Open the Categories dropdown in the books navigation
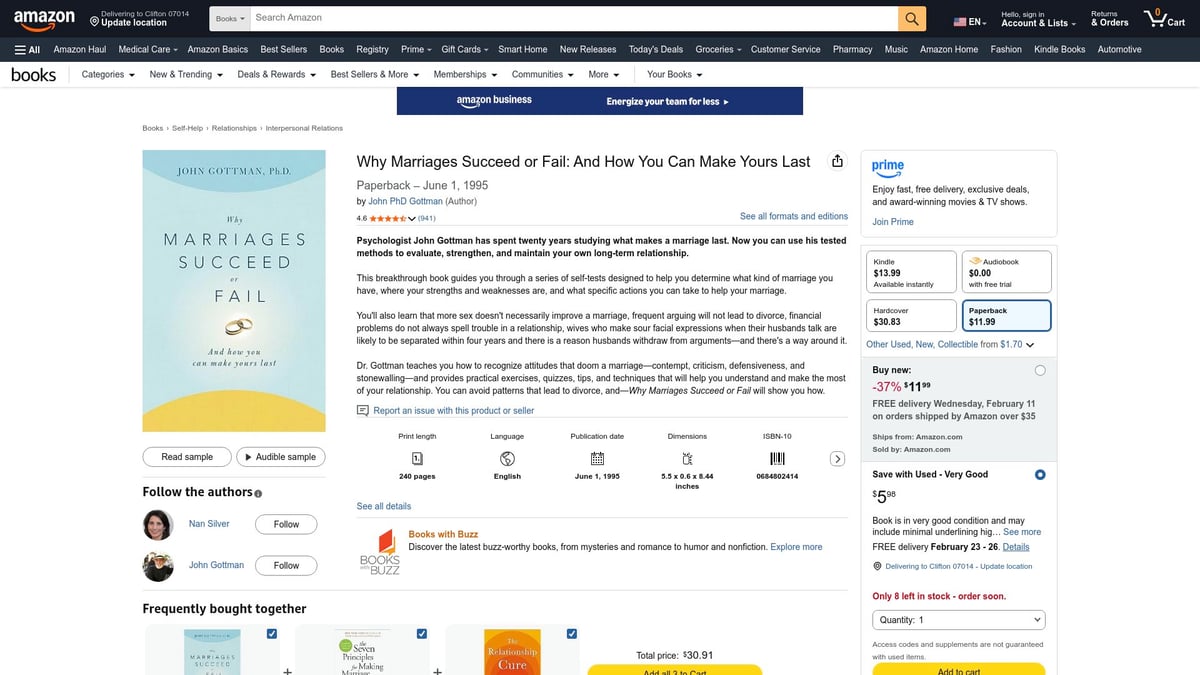The height and width of the screenshot is (675, 1200). (x=106, y=74)
